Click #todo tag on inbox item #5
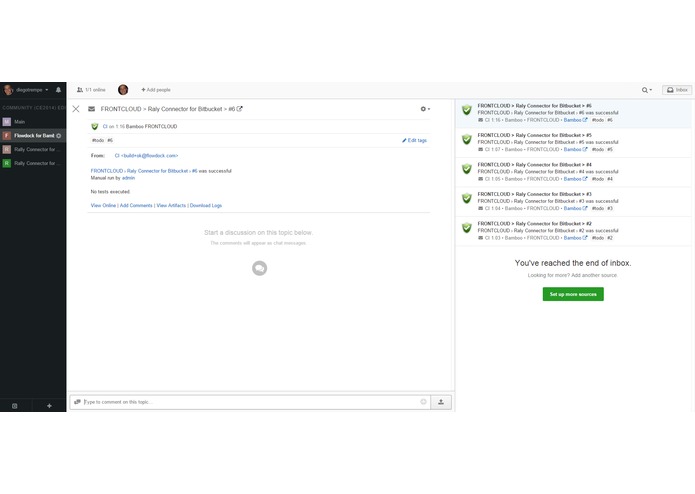This screenshot has width=695, height=494. point(598,150)
